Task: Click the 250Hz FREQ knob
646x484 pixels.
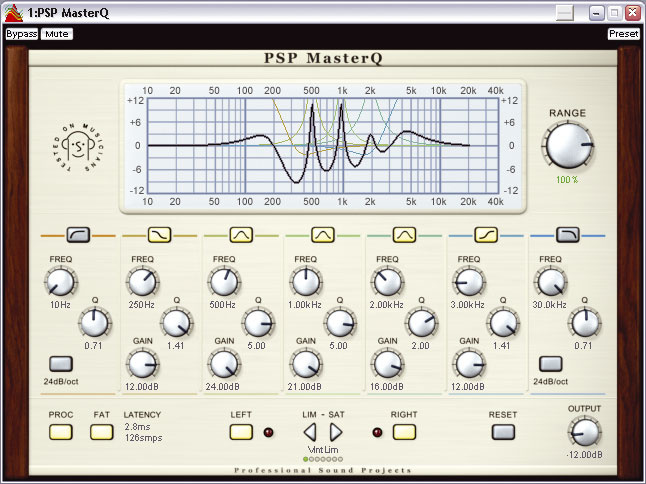Action: coord(142,282)
